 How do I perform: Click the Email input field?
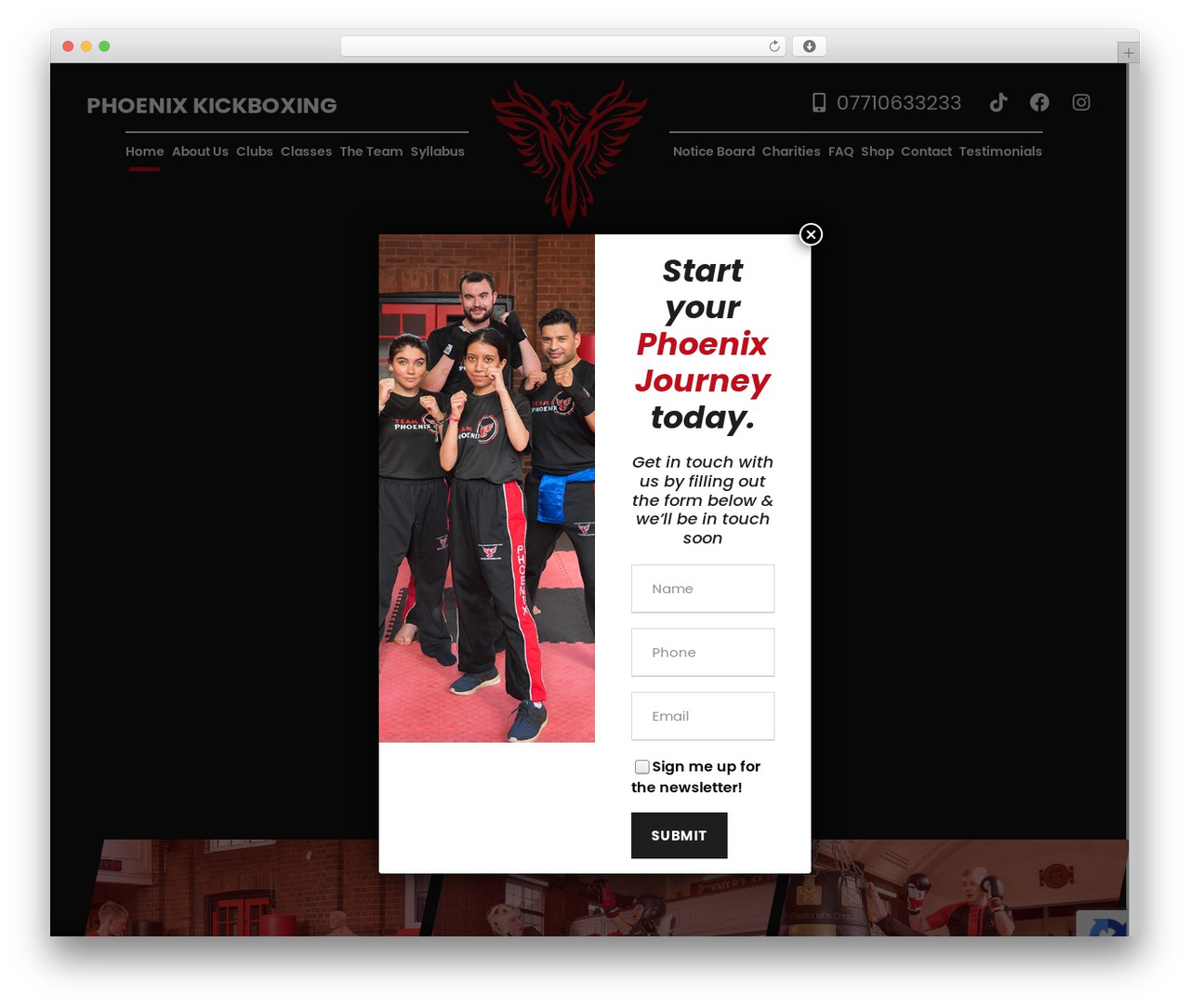[703, 716]
